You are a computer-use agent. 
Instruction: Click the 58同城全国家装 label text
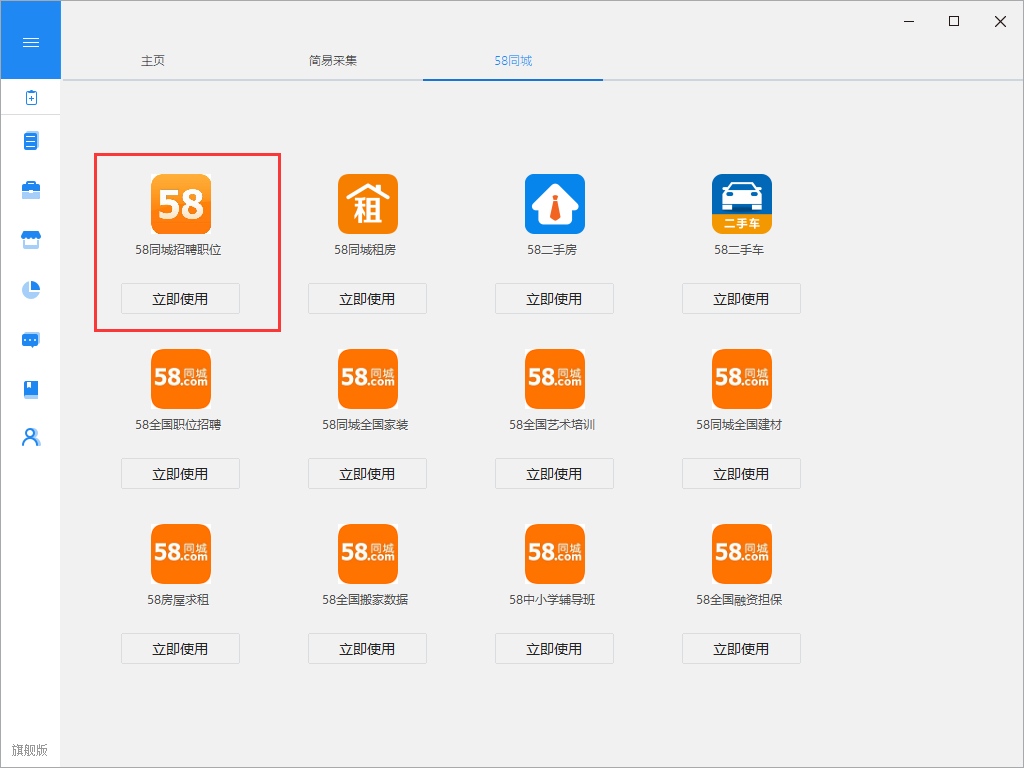tap(365, 424)
